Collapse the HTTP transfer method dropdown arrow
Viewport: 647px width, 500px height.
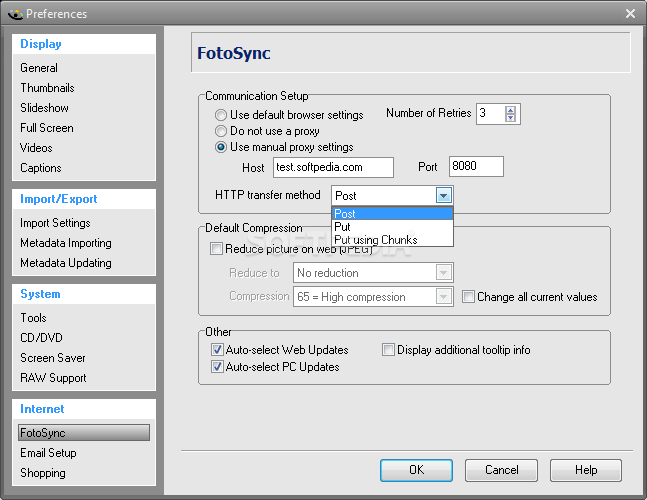pos(444,196)
